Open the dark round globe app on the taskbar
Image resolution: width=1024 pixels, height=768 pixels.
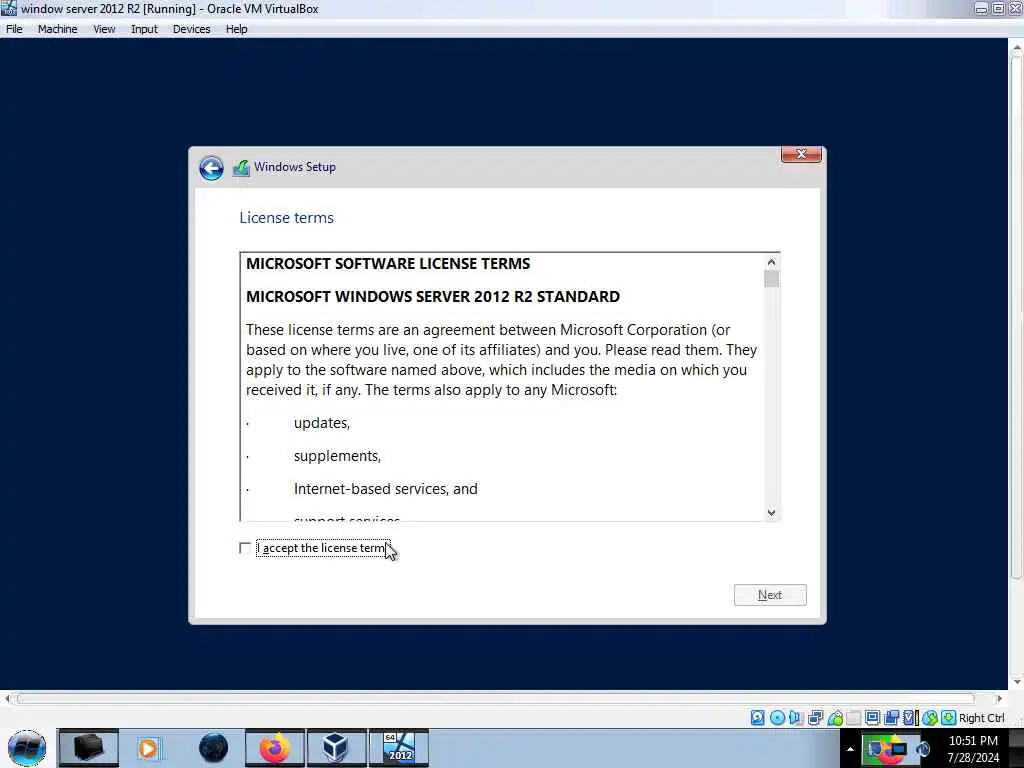point(214,748)
